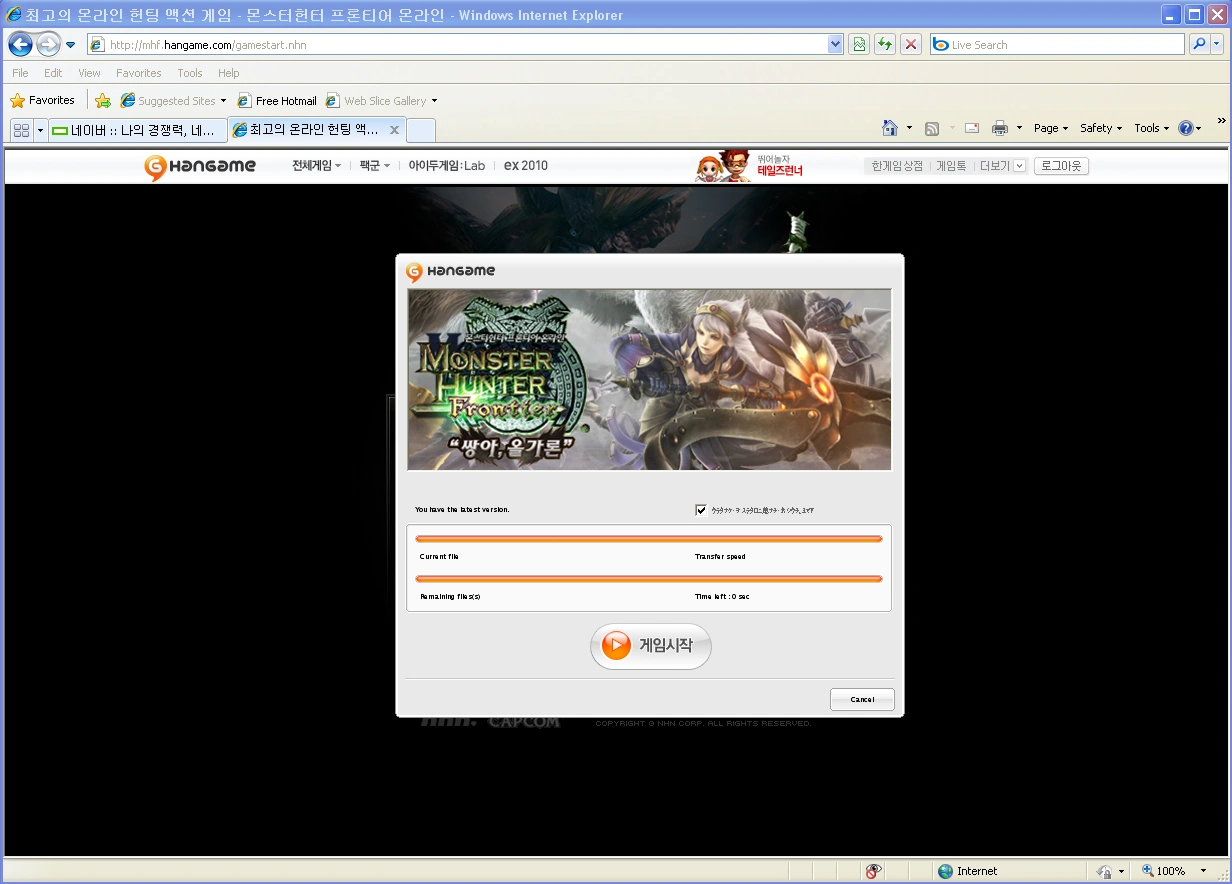Image resolution: width=1232 pixels, height=884 pixels.
Task: Open the Favorites menu in menu bar
Action: point(138,73)
